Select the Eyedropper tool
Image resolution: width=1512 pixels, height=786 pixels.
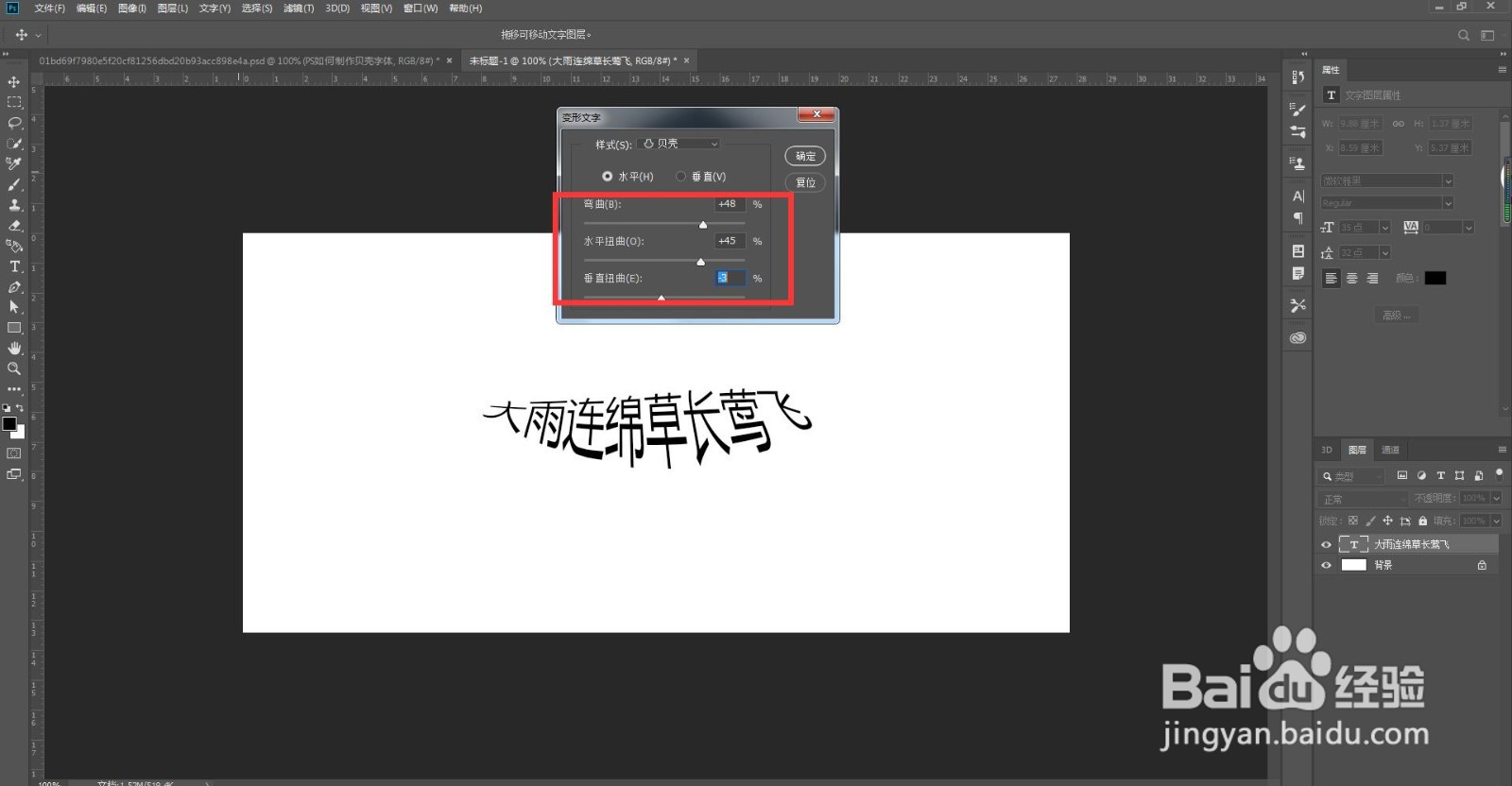click(x=14, y=163)
